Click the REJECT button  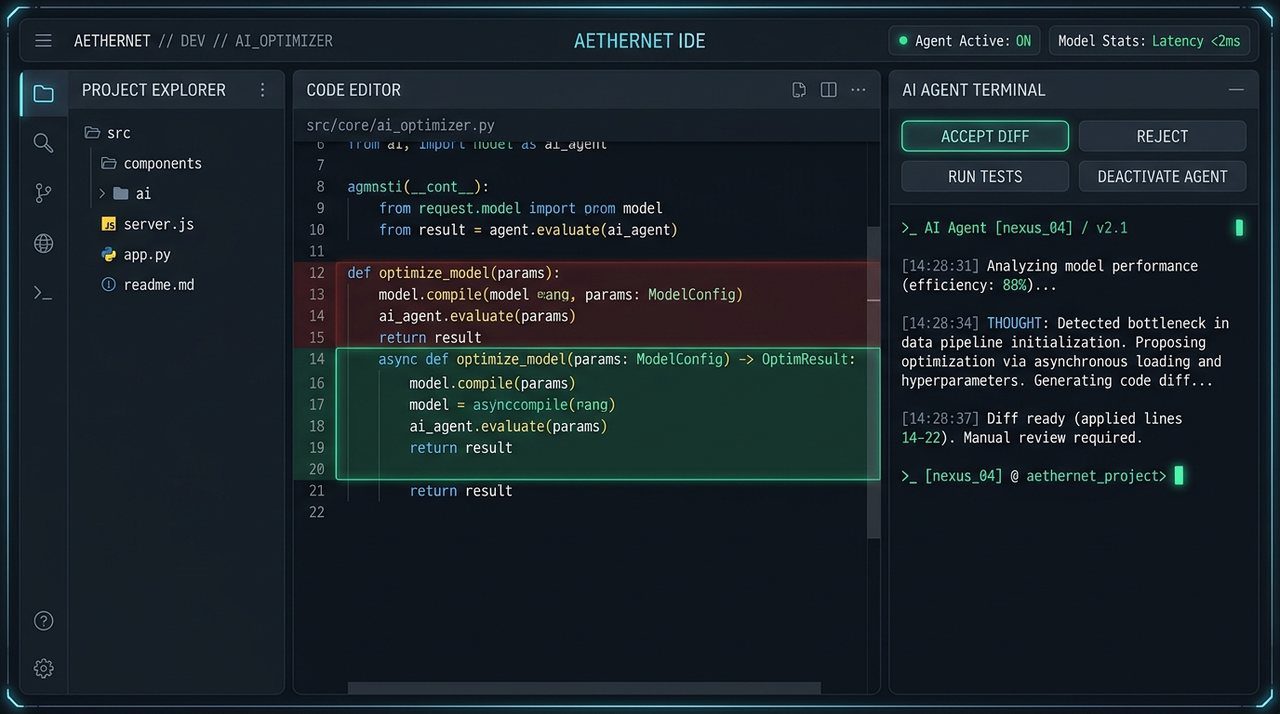click(x=1162, y=136)
